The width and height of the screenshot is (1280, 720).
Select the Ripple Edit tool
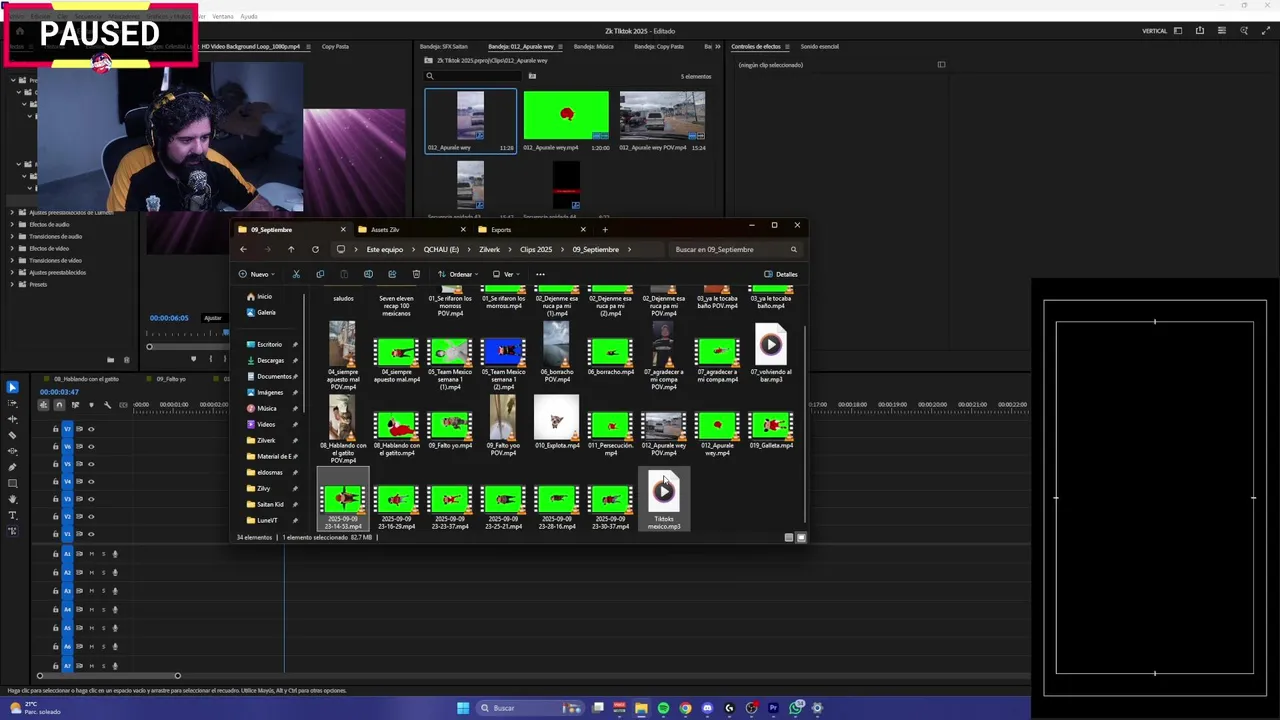click(x=13, y=419)
